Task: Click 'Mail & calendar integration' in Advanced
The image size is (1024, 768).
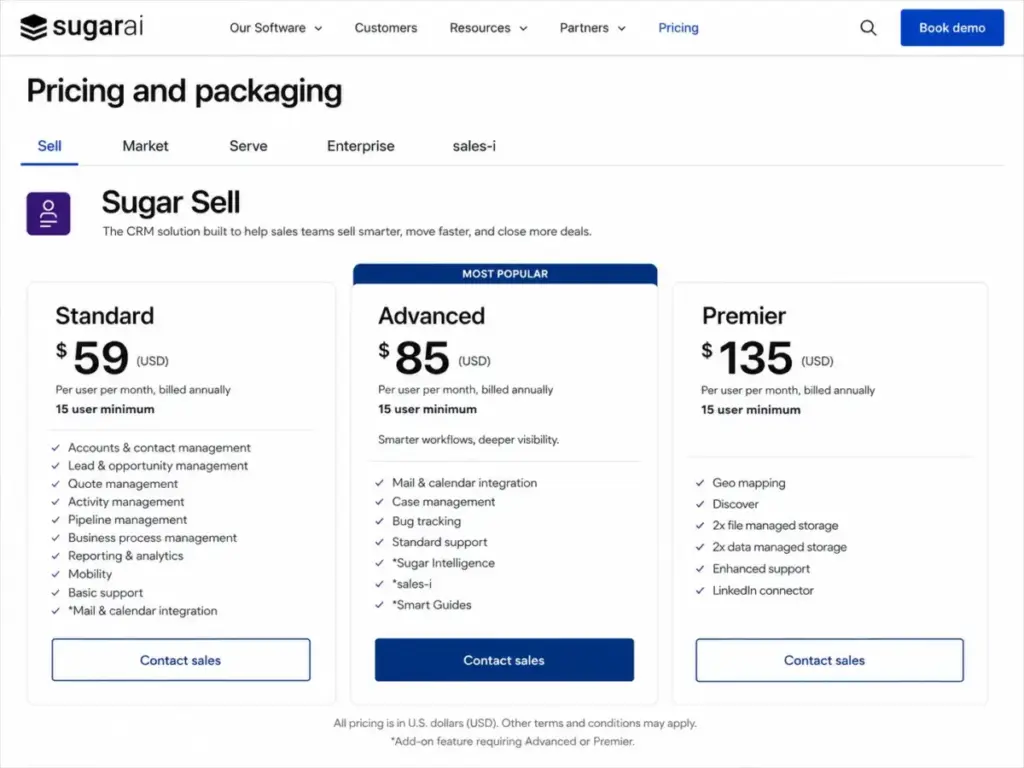Action: pos(464,483)
